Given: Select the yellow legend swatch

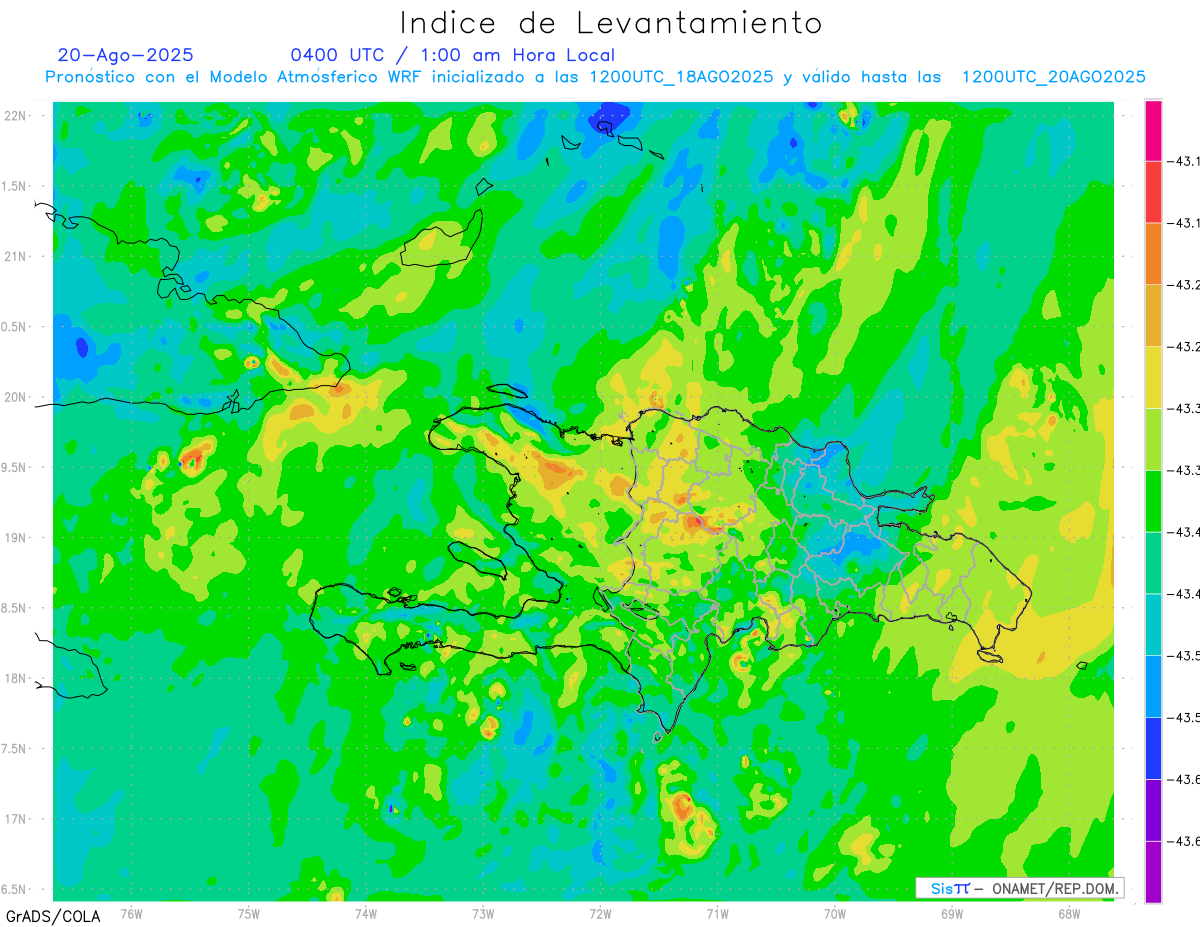Looking at the screenshot, I should [x=1153, y=377].
